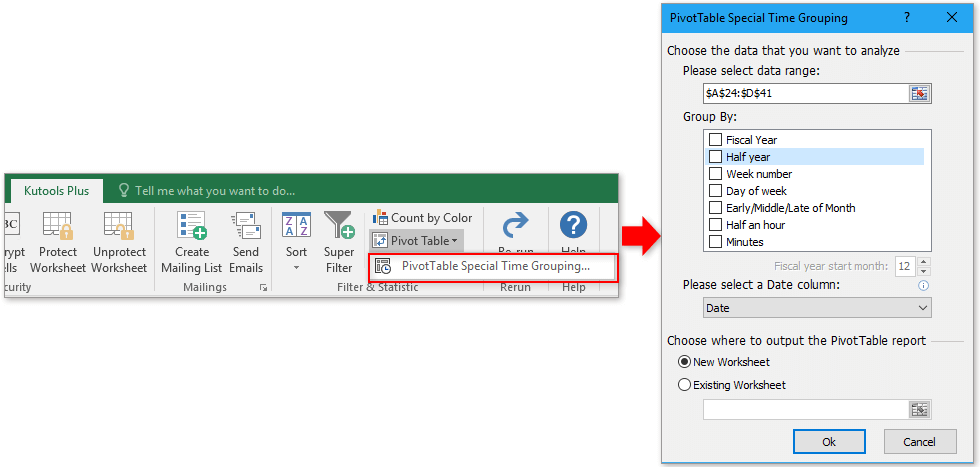This screenshot has height=467, width=980.
Task: Choose PivotTable Special Time Grouping menu item
Action: pyautogui.click(x=493, y=266)
